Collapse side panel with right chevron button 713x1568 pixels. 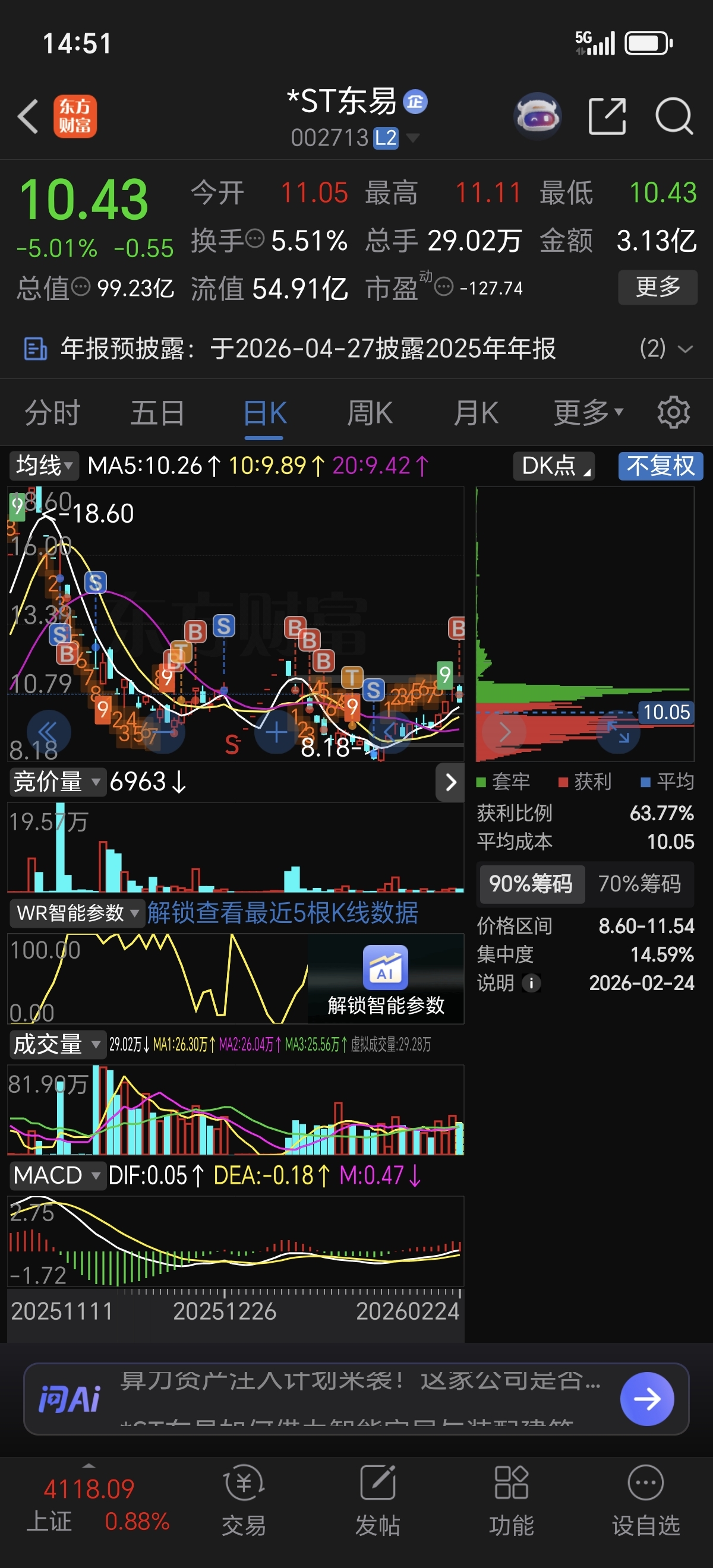(x=450, y=782)
